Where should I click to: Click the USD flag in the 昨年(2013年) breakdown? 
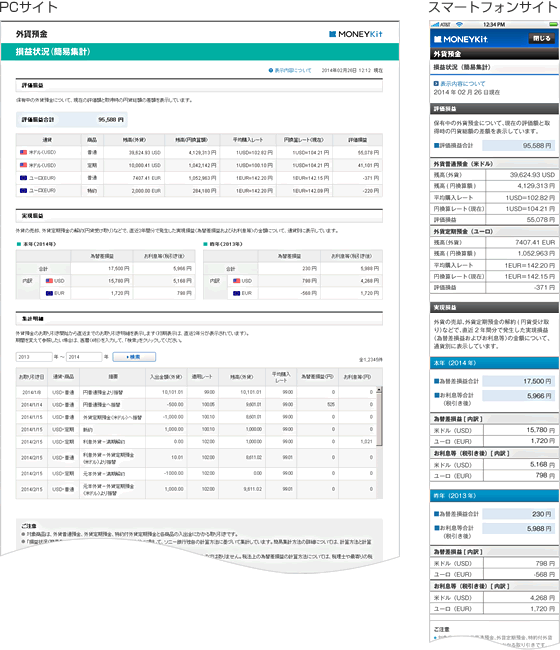click(237, 281)
